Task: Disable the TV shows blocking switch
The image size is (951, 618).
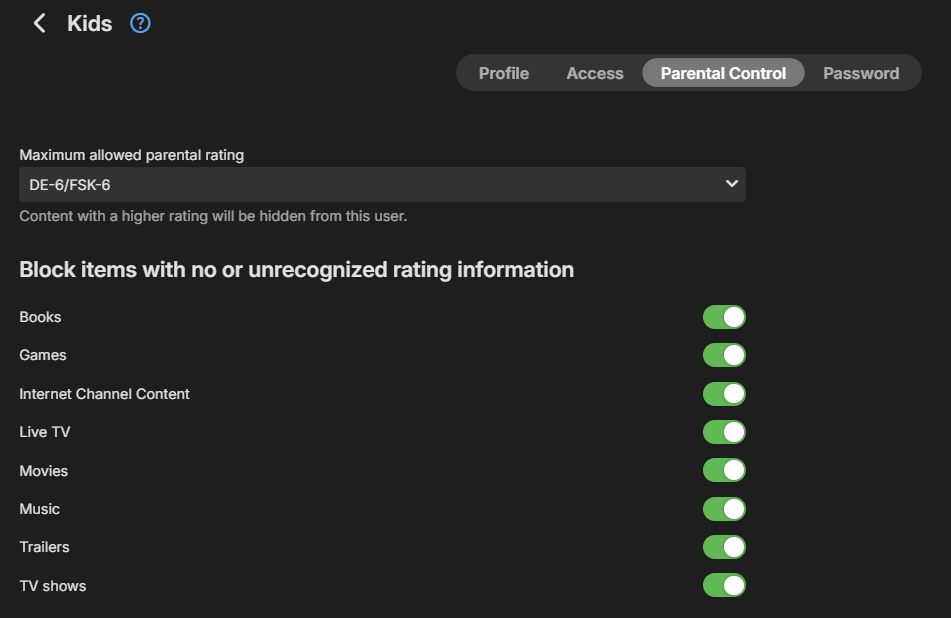Action: coord(724,586)
